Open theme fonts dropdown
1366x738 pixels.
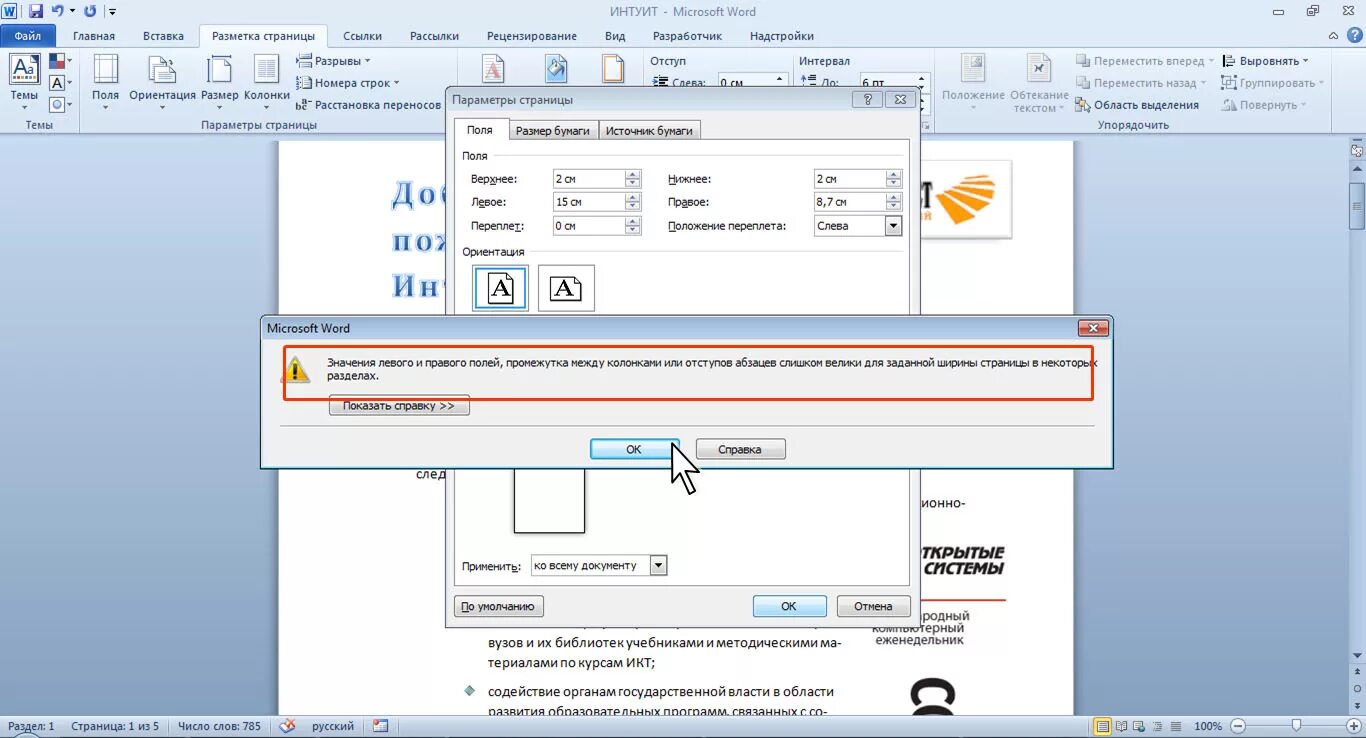tap(58, 83)
